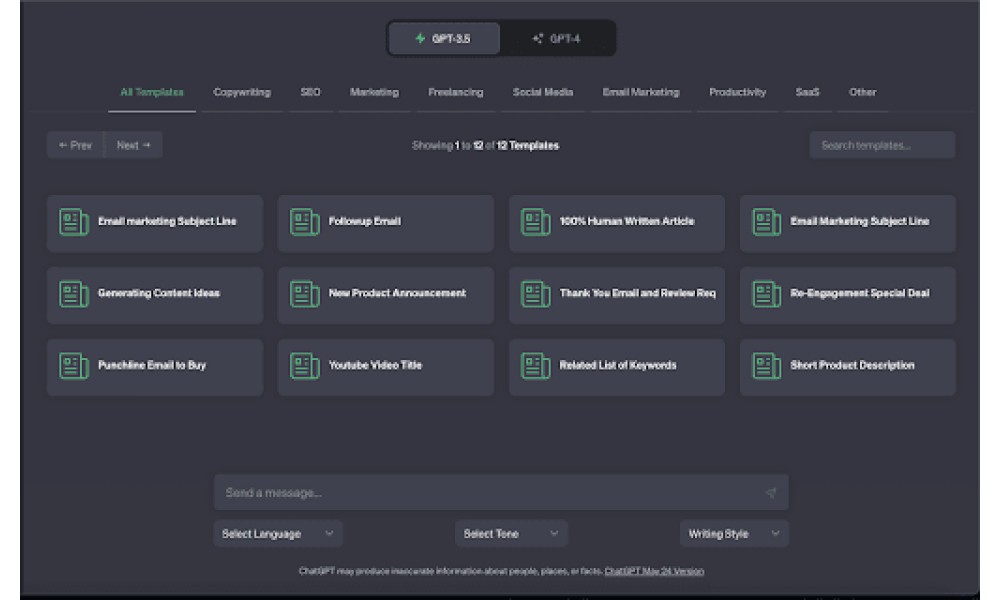
Task: Click the Send a message input box
Action: 501,492
